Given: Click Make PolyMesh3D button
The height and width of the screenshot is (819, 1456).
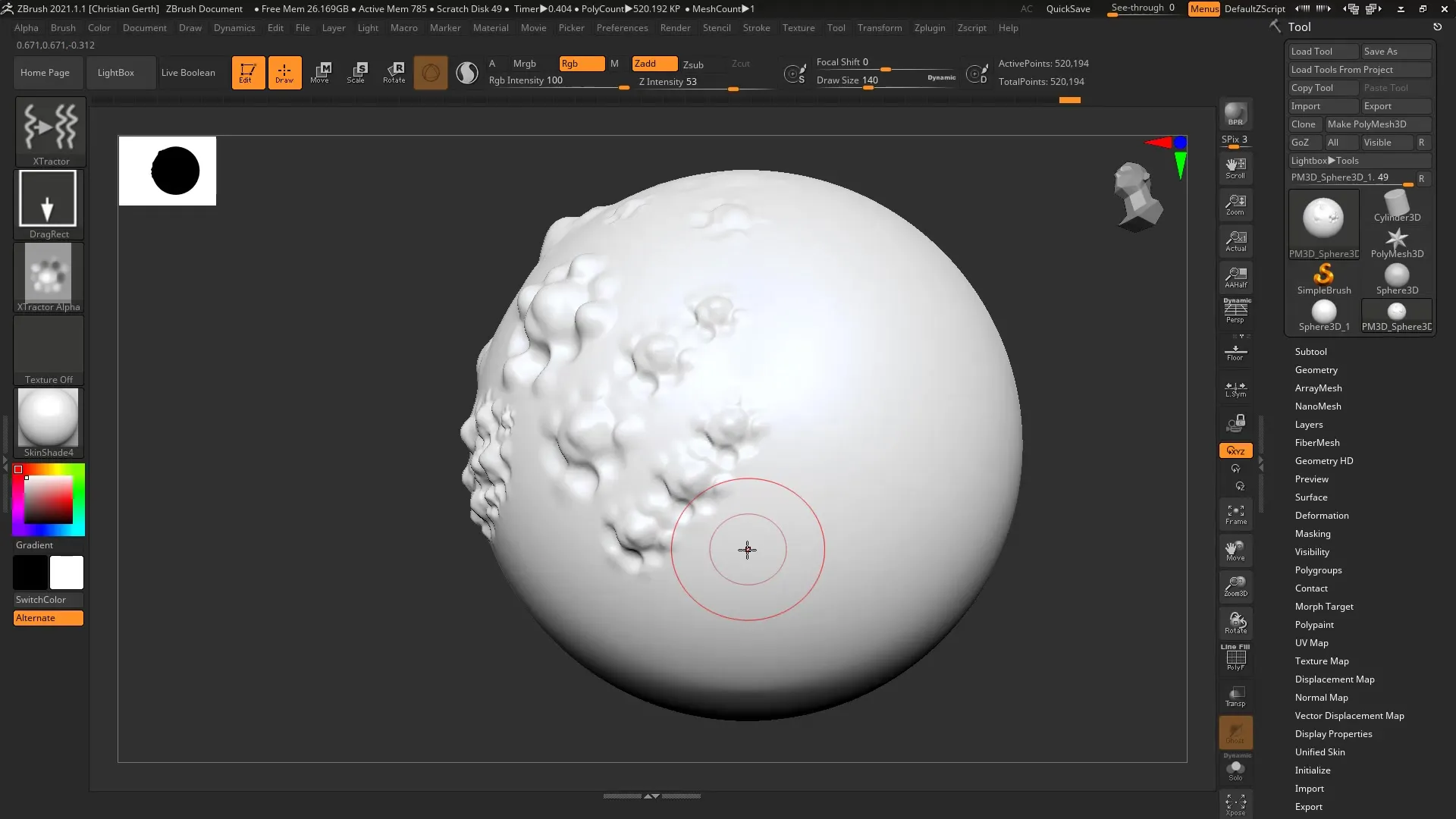Looking at the screenshot, I should tap(1378, 124).
